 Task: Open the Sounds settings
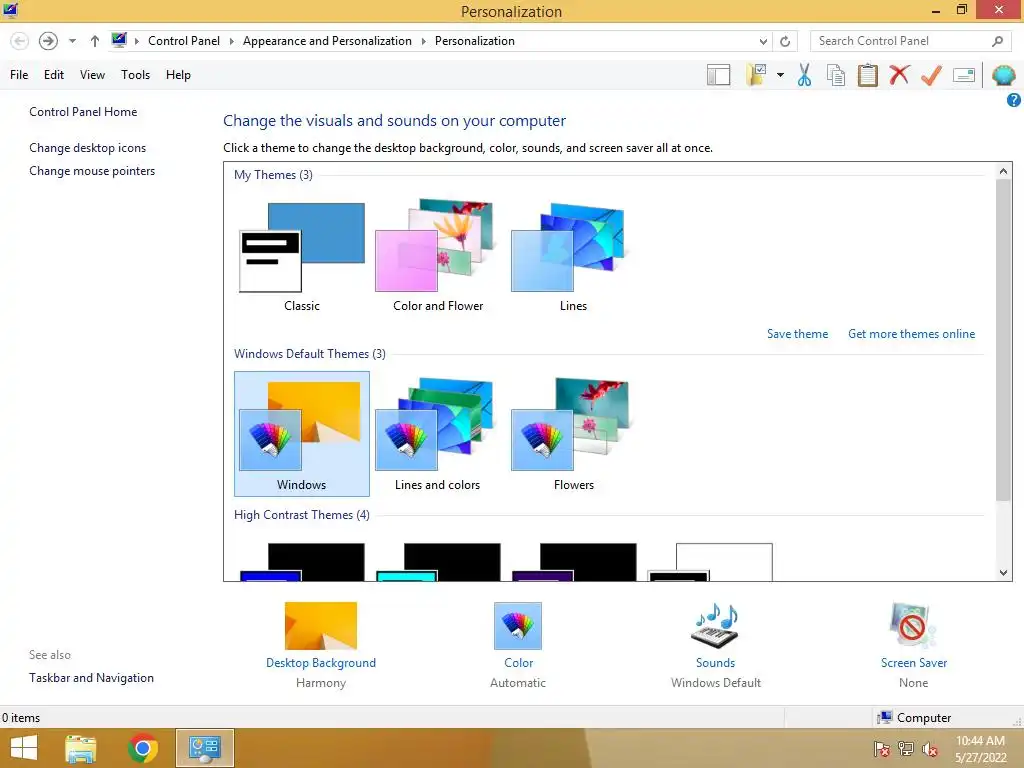715,636
